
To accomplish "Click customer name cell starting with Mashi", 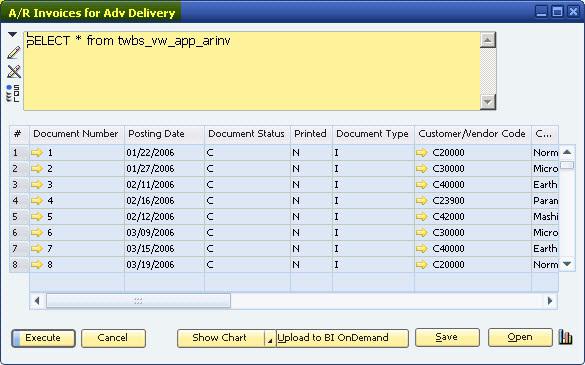I will 545,216.
